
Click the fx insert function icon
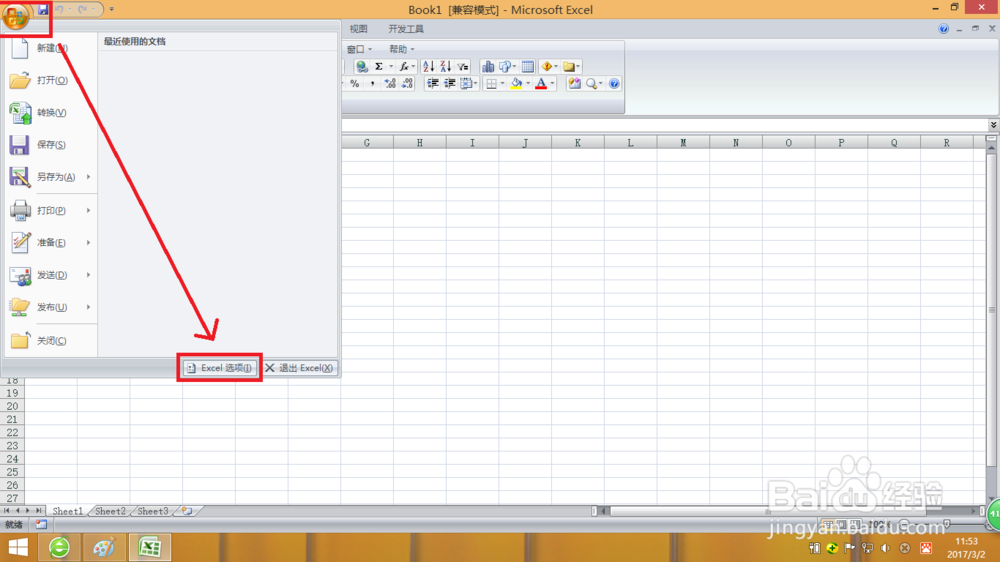point(404,66)
